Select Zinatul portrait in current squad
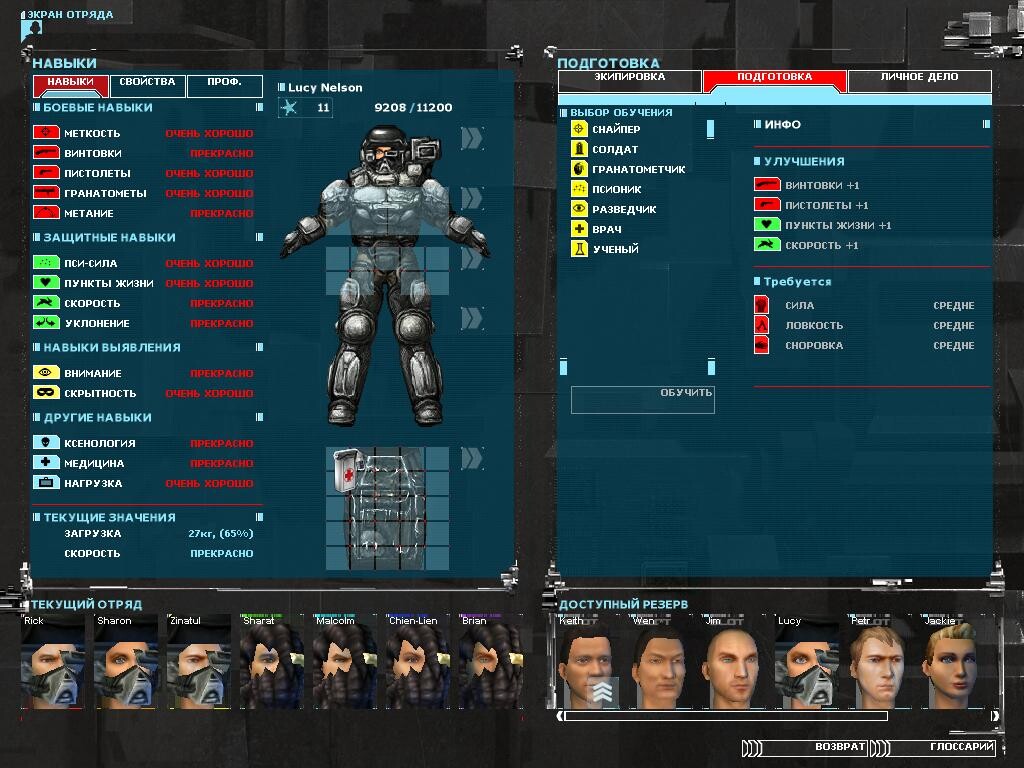 click(x=199, y=661)
